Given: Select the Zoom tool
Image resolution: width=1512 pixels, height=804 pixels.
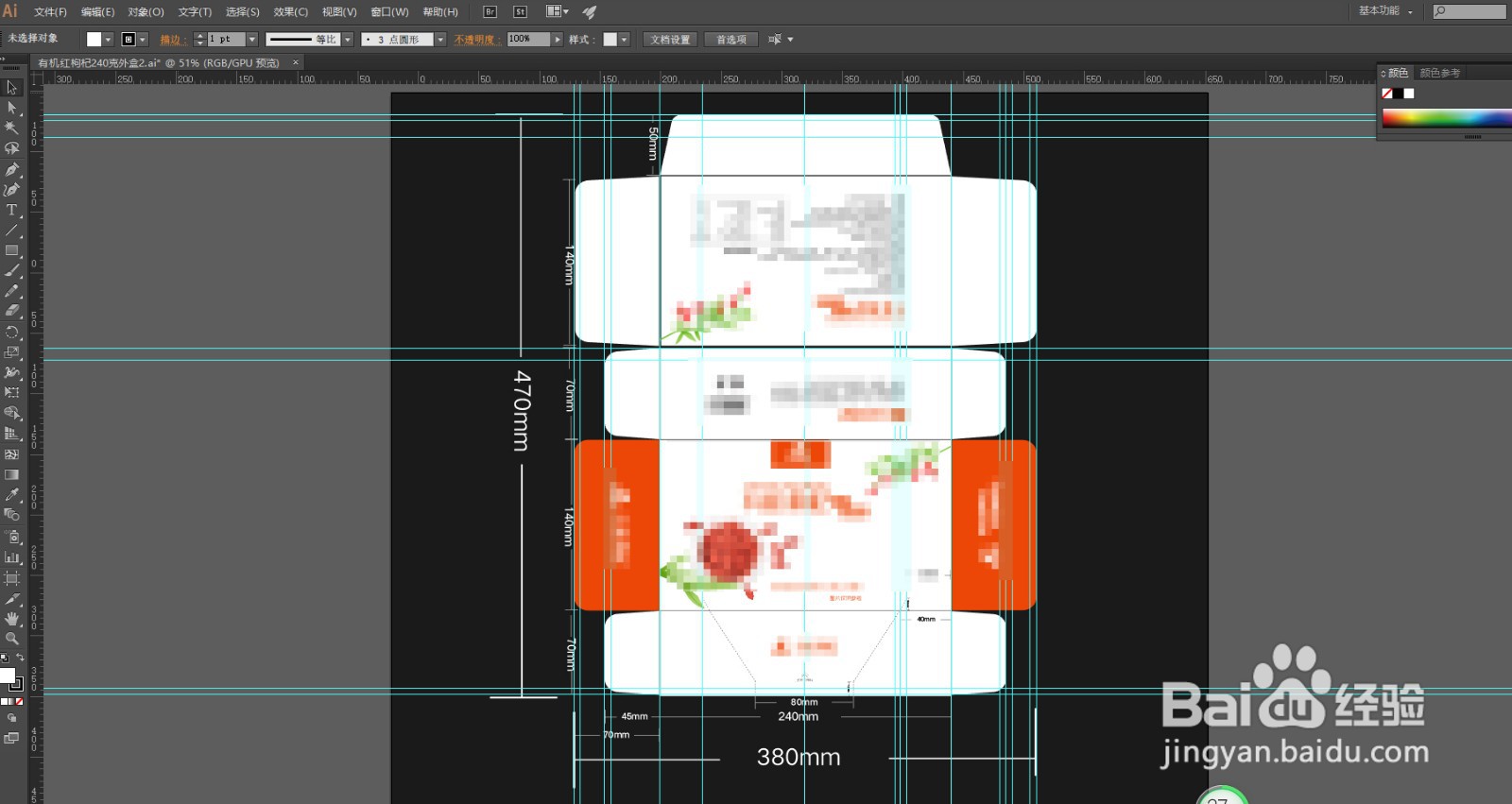Looking at the screenshot, I should [11, 639].
